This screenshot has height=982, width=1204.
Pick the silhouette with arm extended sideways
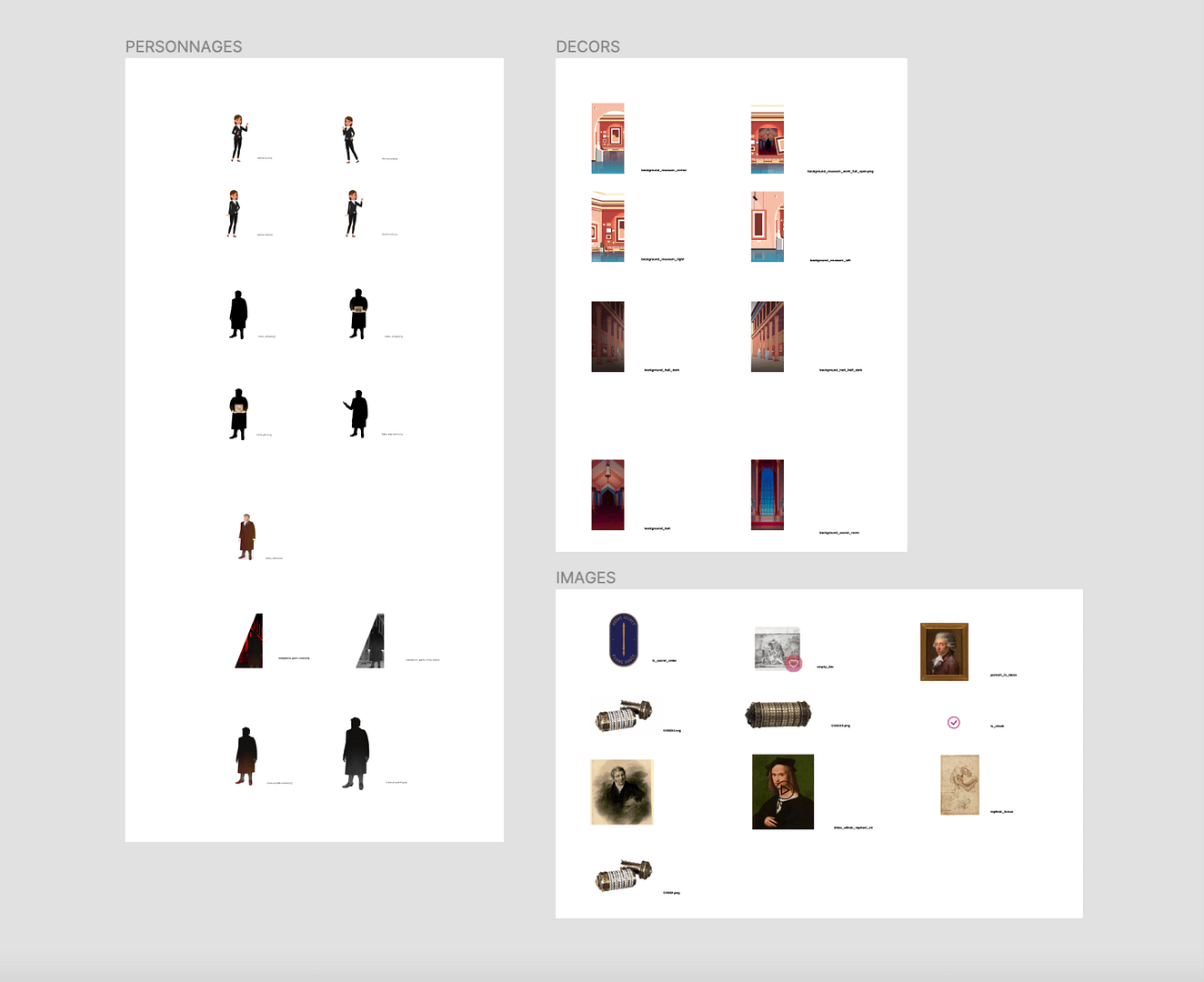[356, 414]
